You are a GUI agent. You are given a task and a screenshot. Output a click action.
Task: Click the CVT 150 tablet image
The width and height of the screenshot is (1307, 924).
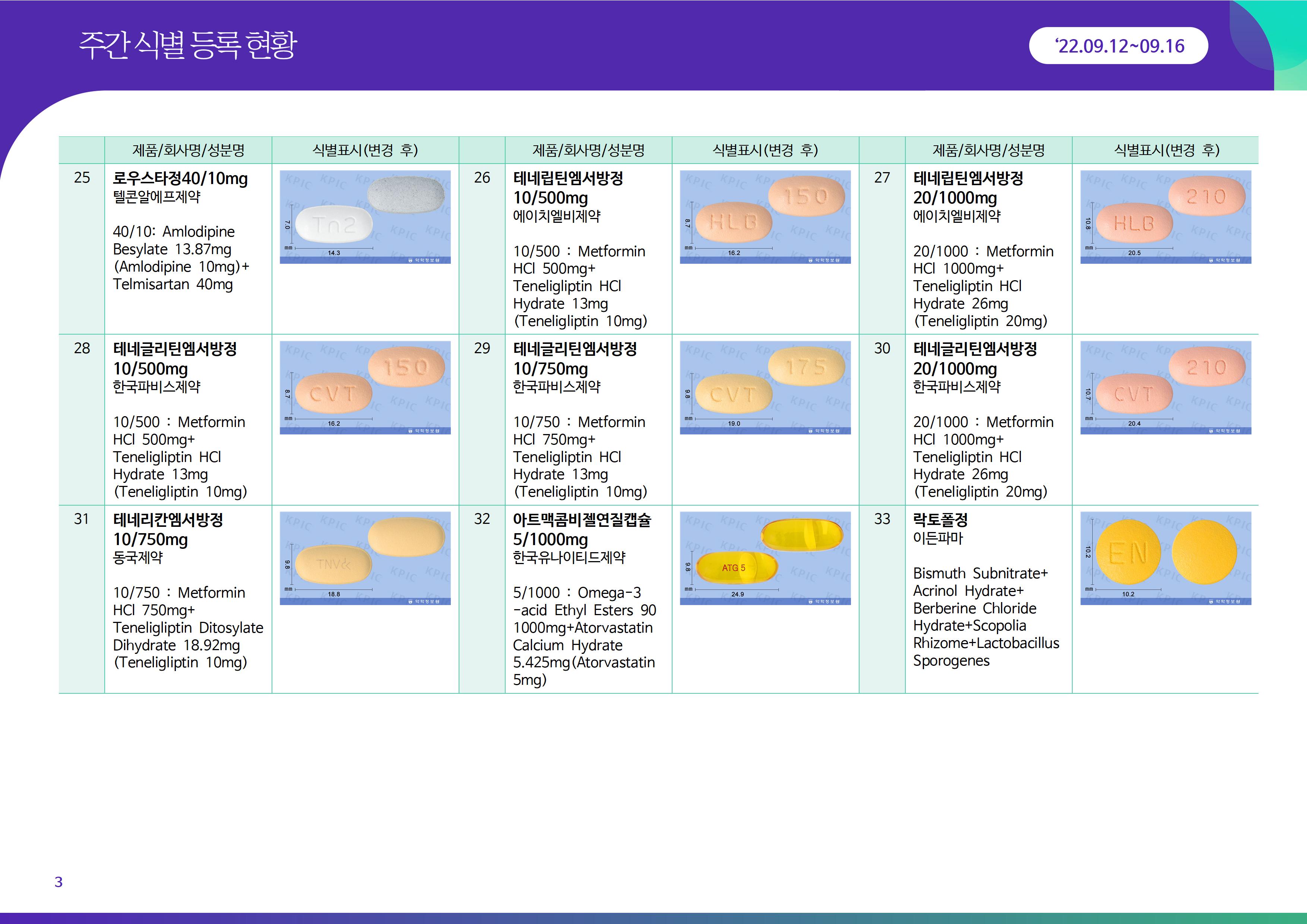pyautogui.click(x=365, y=388)
